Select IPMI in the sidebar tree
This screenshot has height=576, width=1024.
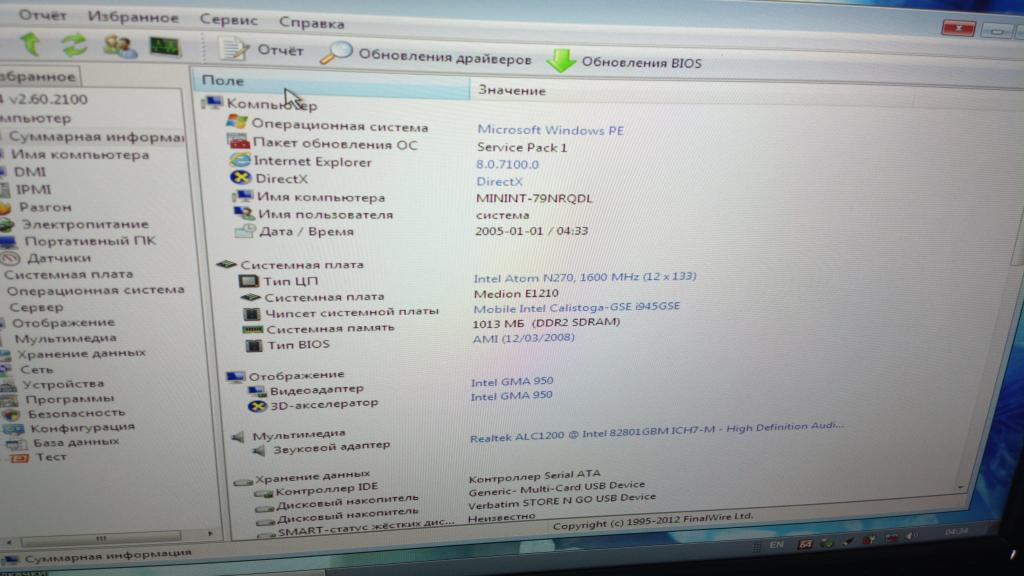point(33,189)
